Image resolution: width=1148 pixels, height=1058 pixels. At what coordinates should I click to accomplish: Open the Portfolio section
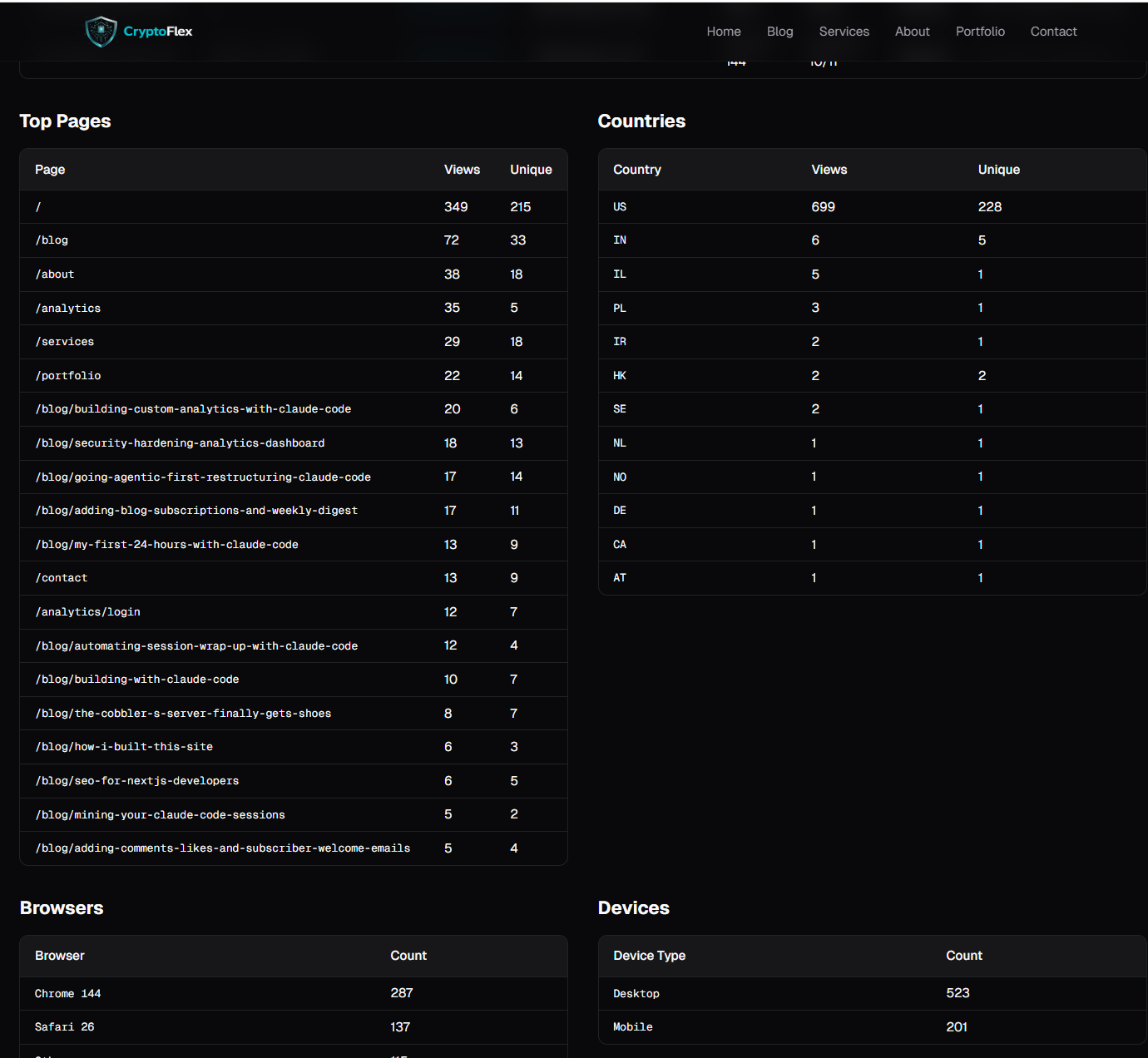(980, 31)
